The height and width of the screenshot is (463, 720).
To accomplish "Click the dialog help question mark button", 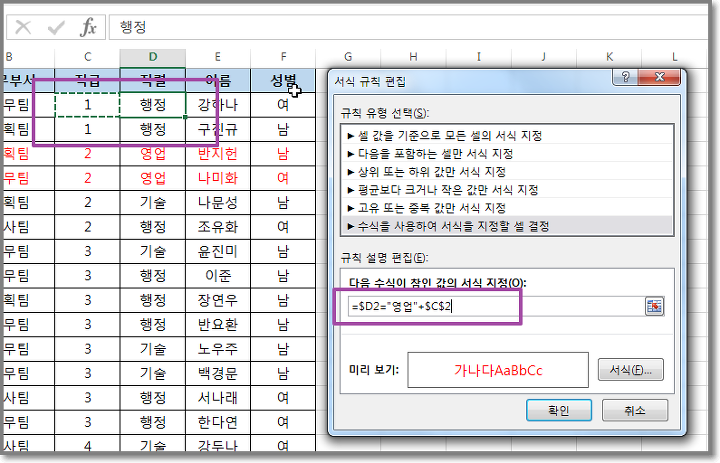I will pos(625,77).
